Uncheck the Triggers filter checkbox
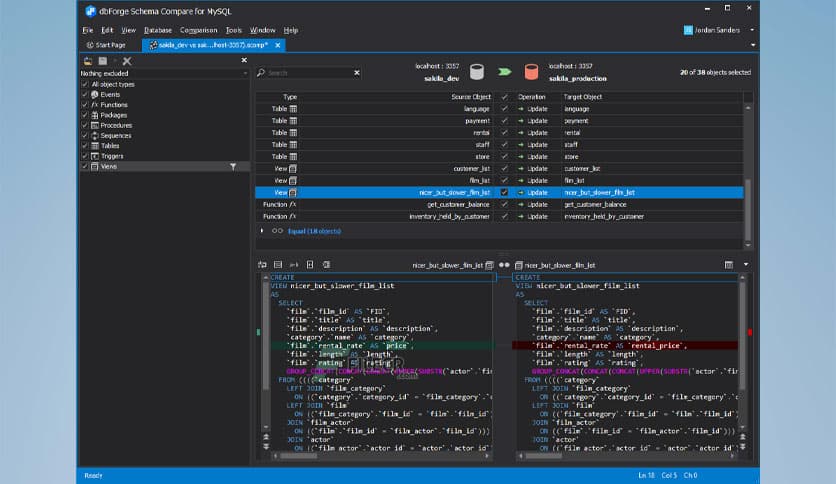The height and width of the screenshot is (484, 836). (x=85, y=156)
